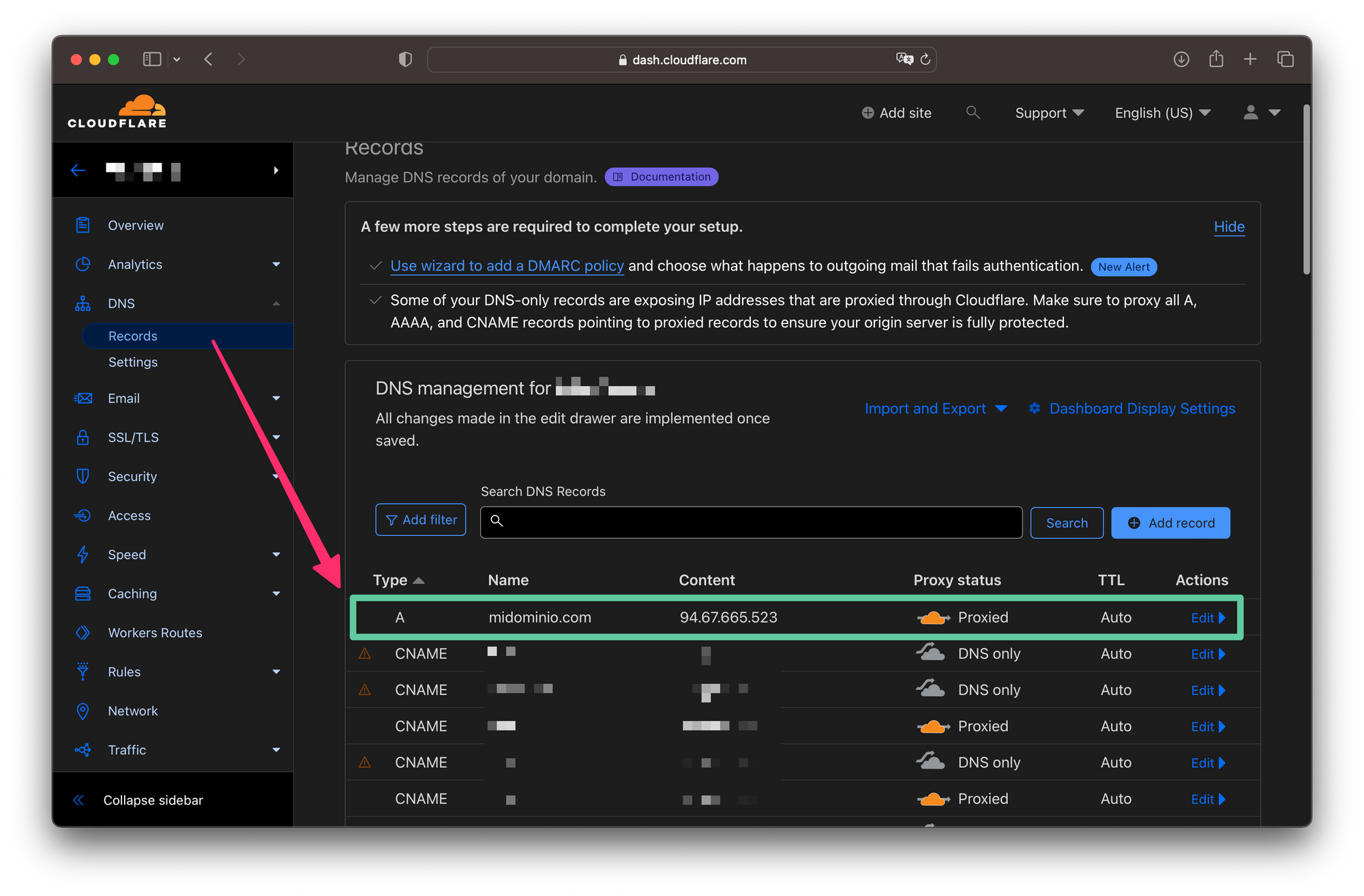The width and height of the screenshot is (1364, 896).
Task: Click the back arrow beside domain name
Action: pos(78,170)
